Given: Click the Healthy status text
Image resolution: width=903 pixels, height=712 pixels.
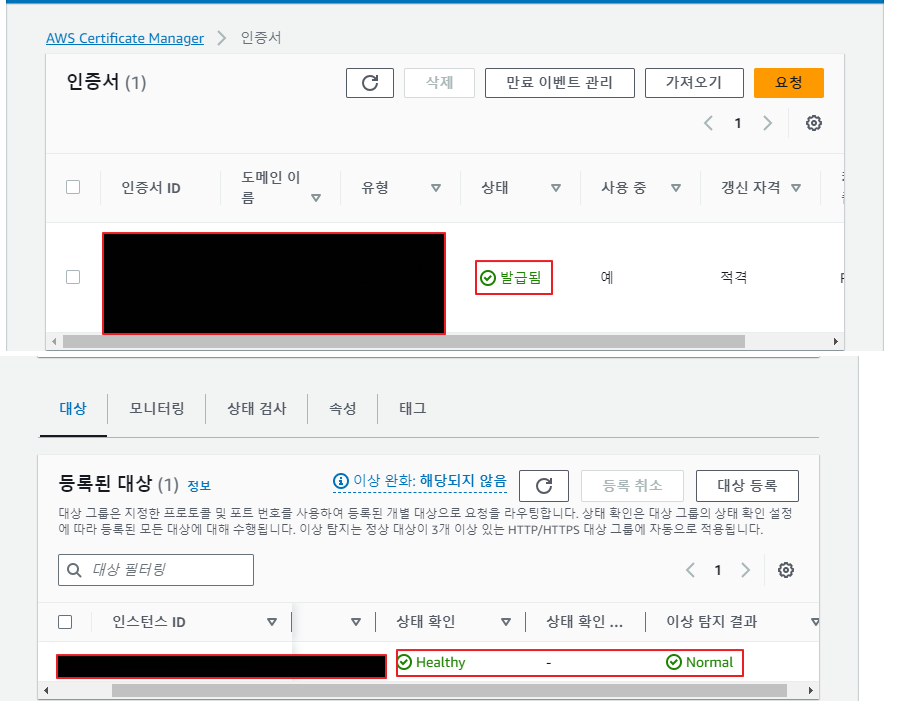Looking at the screenshot, I should click(x=441, y=662).
